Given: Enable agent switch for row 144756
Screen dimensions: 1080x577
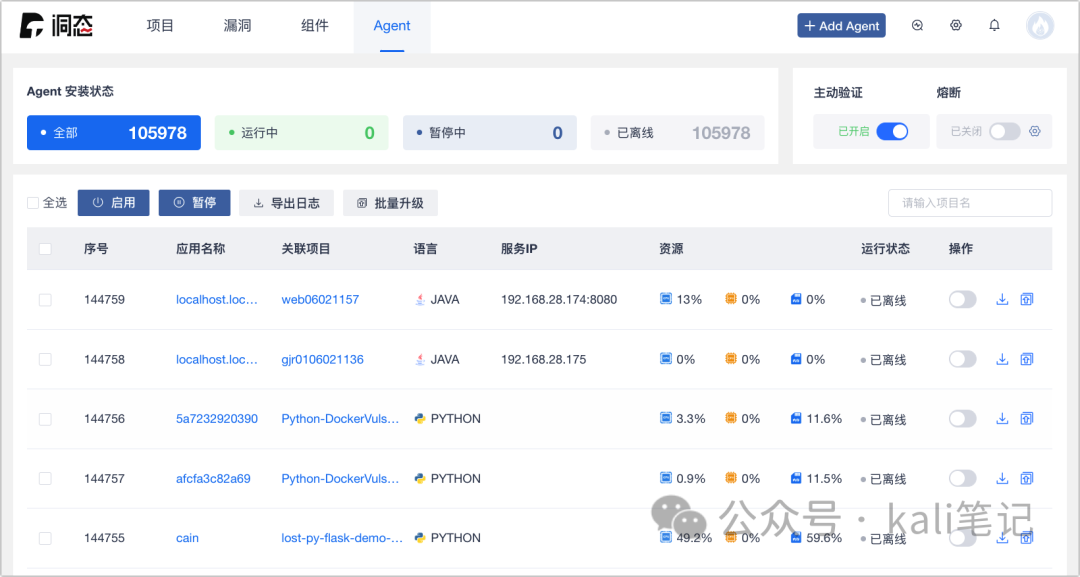Looking at the screenshot, I should pos(962,419).
